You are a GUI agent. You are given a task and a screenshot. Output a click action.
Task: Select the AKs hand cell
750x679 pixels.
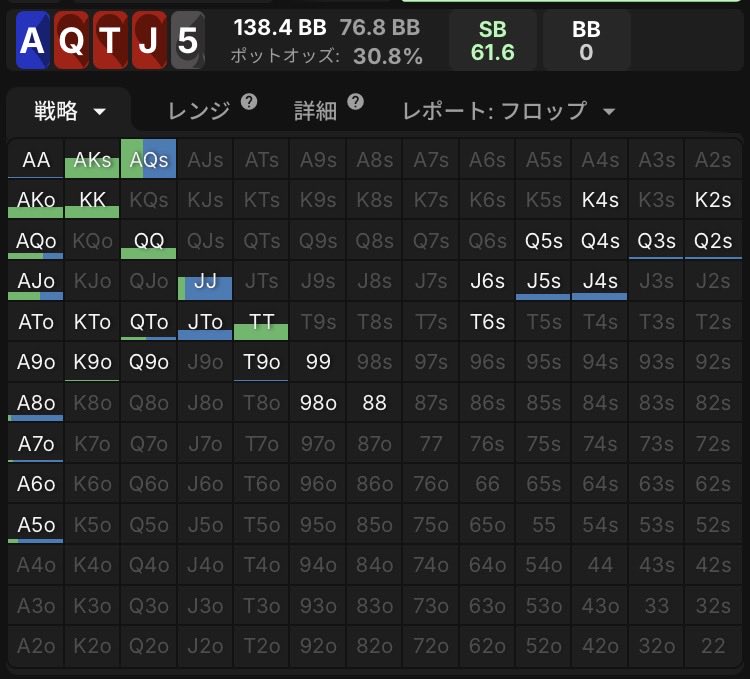coord(92,159)
